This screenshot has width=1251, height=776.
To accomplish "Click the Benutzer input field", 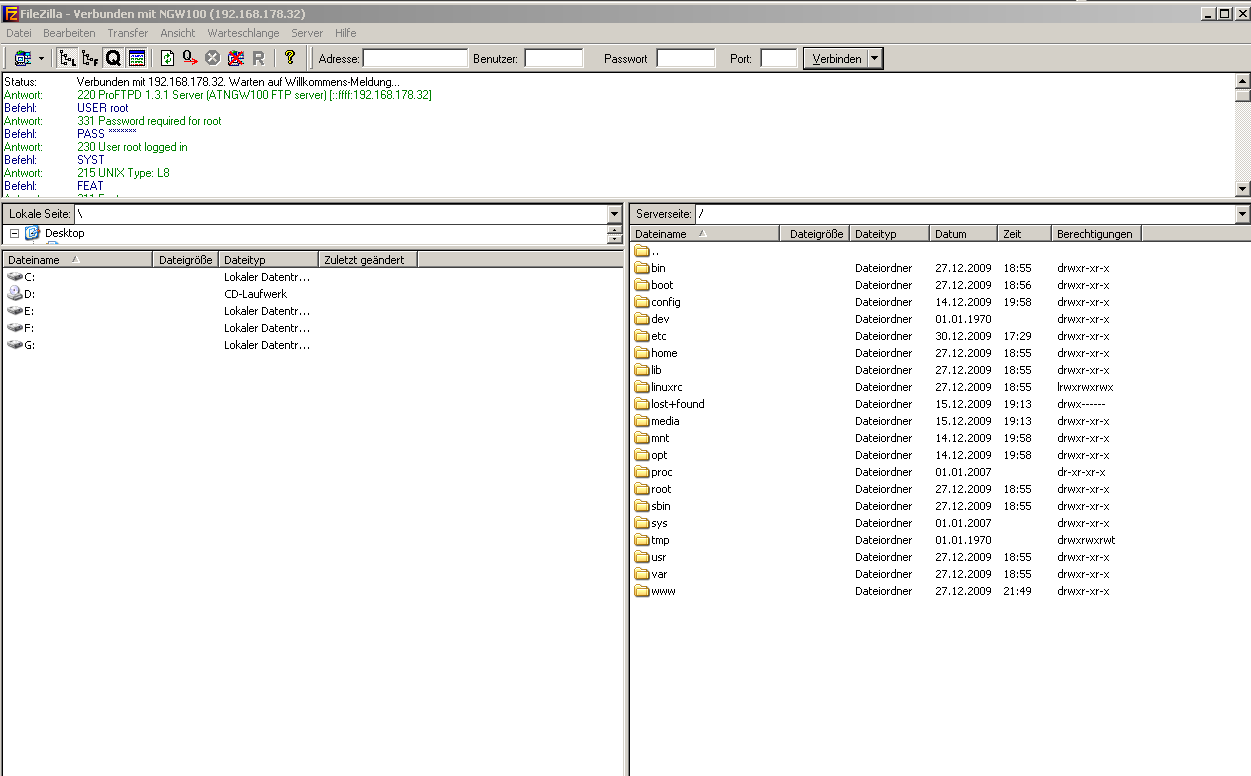I will 554,58.
